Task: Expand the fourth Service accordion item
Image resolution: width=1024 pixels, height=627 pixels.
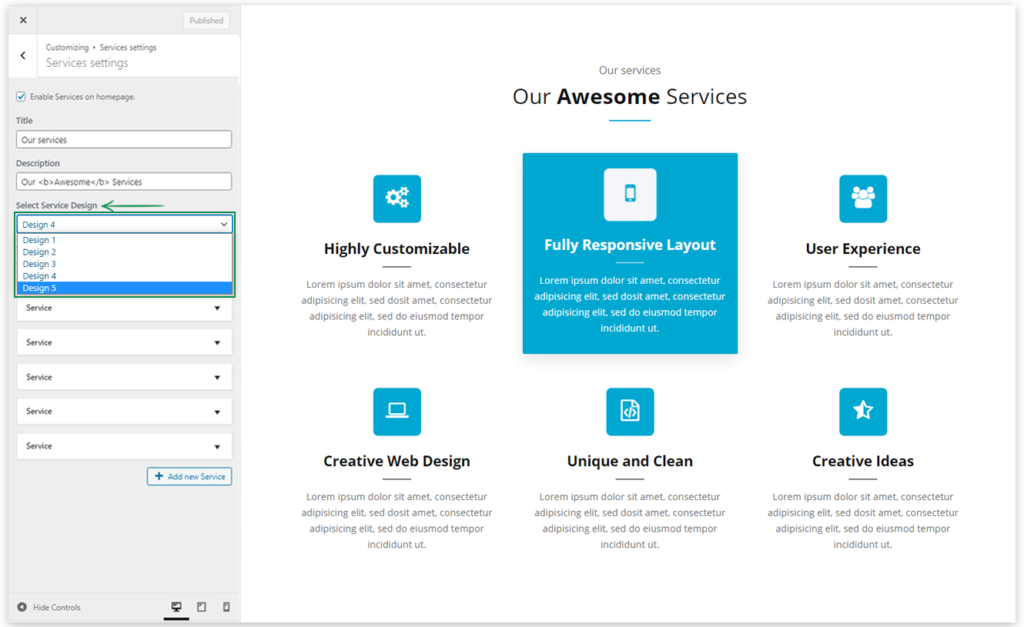Action: [x=124, y=411]
